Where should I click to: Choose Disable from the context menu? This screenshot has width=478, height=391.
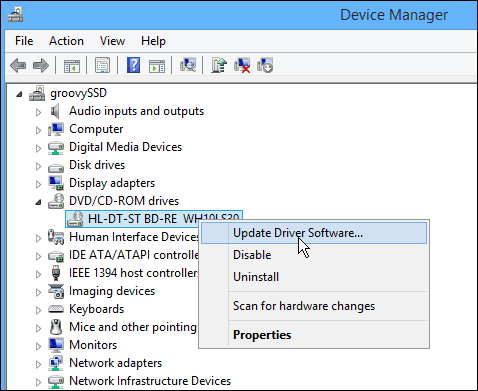coord(314,255)
